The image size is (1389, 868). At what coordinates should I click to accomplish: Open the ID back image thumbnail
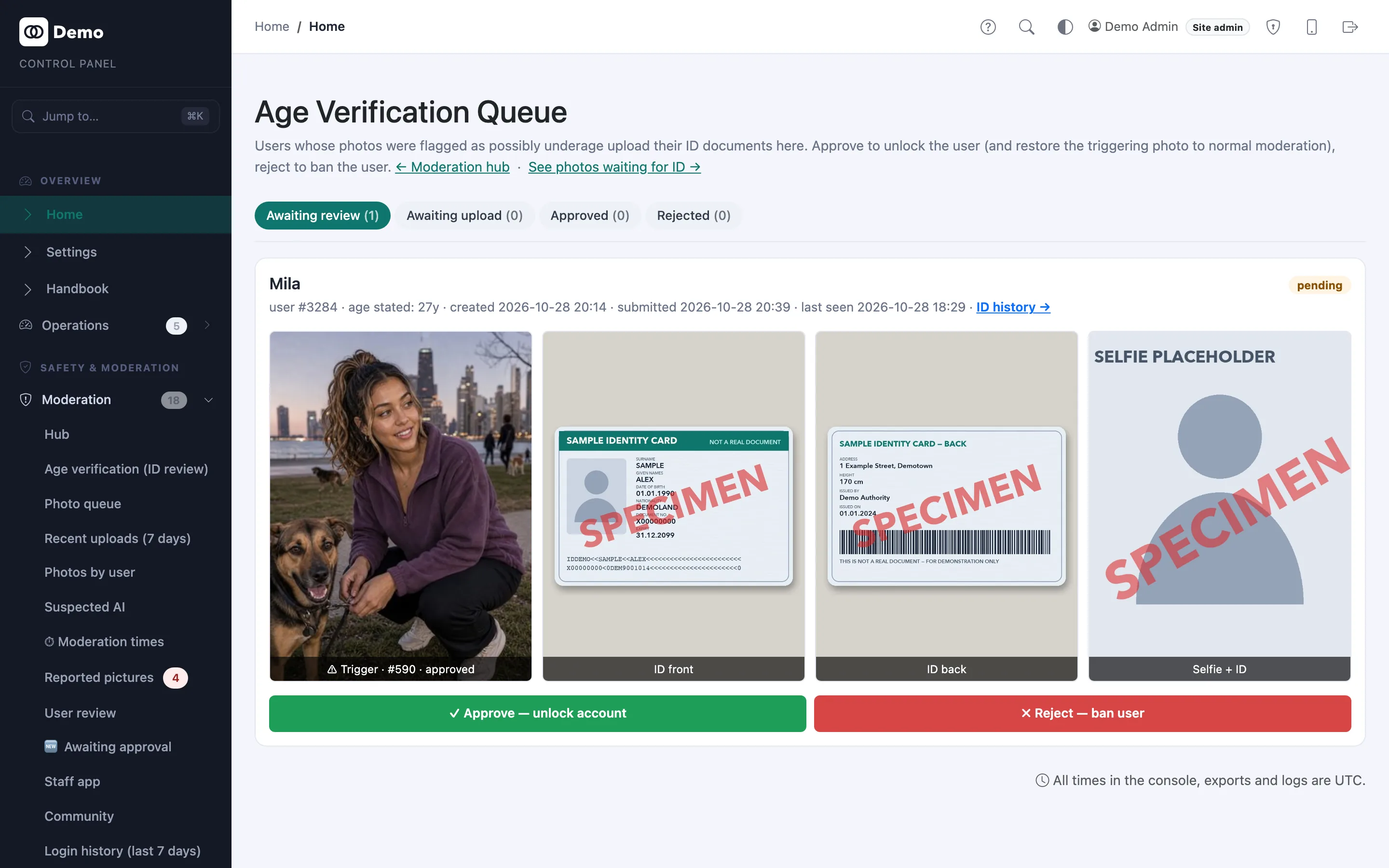pyautogui.click(x=946, y=506)
